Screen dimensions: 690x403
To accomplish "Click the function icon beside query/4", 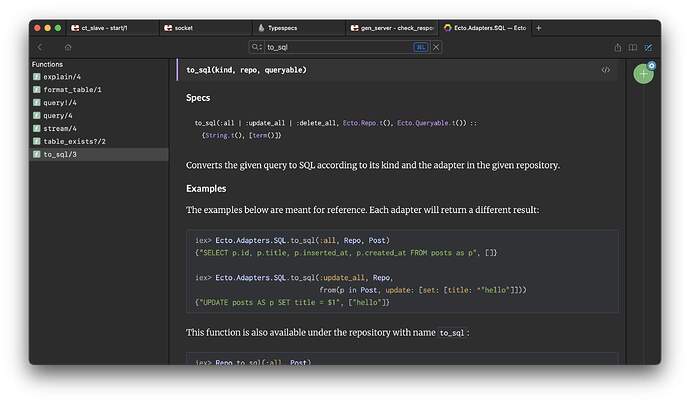I will coord(37,115).
